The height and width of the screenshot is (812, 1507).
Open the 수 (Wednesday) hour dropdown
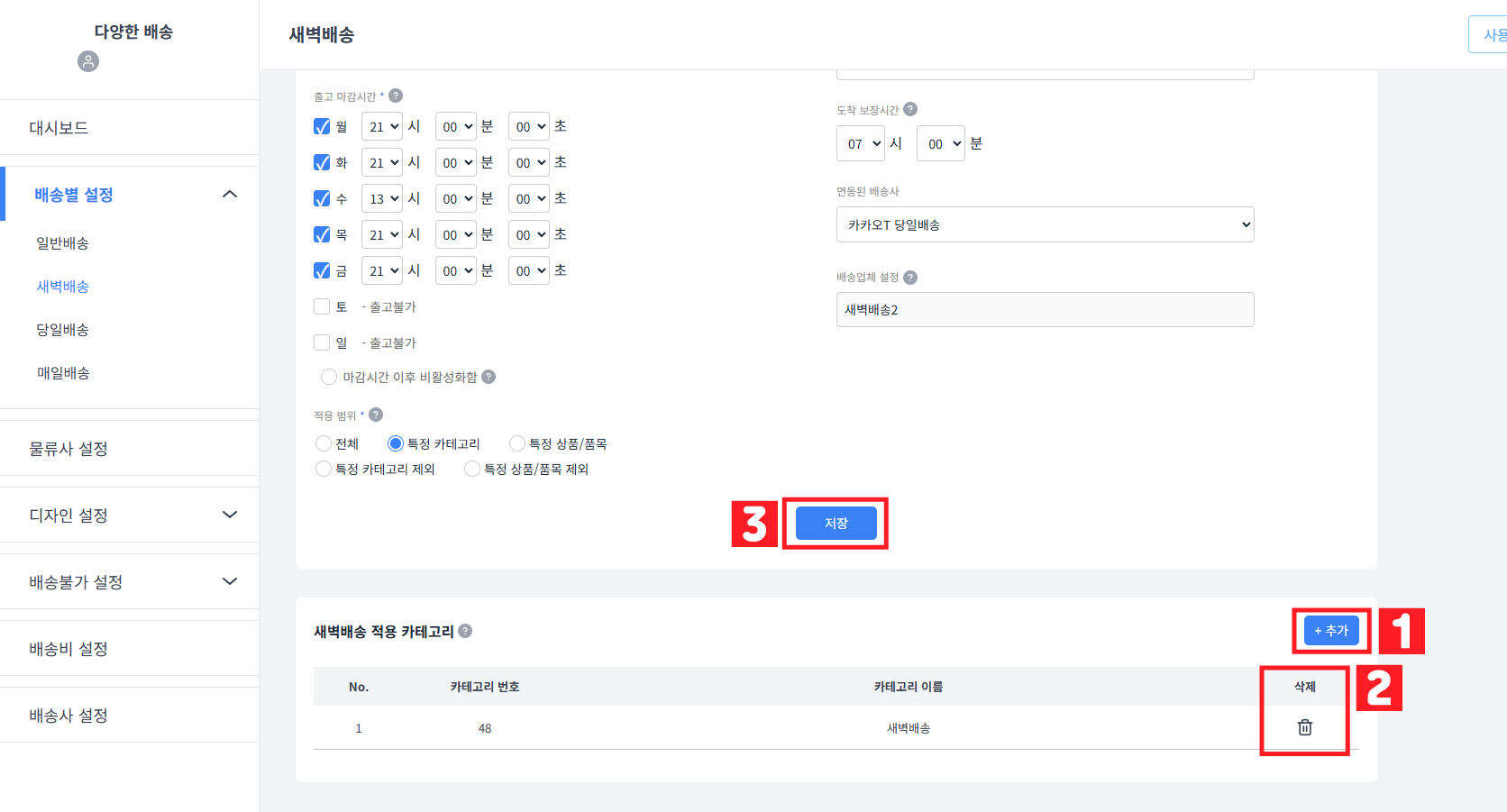click(382, 198)
